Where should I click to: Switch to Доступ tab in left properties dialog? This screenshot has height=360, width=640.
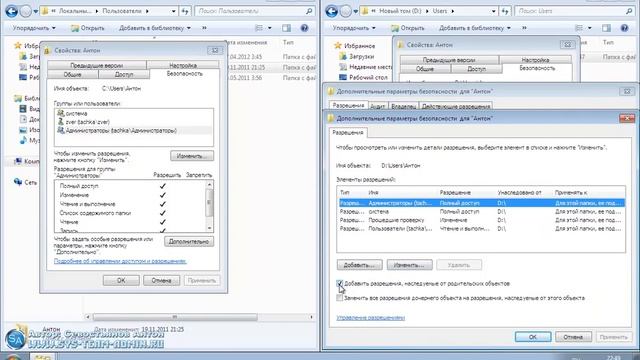(x=124, y=75)
